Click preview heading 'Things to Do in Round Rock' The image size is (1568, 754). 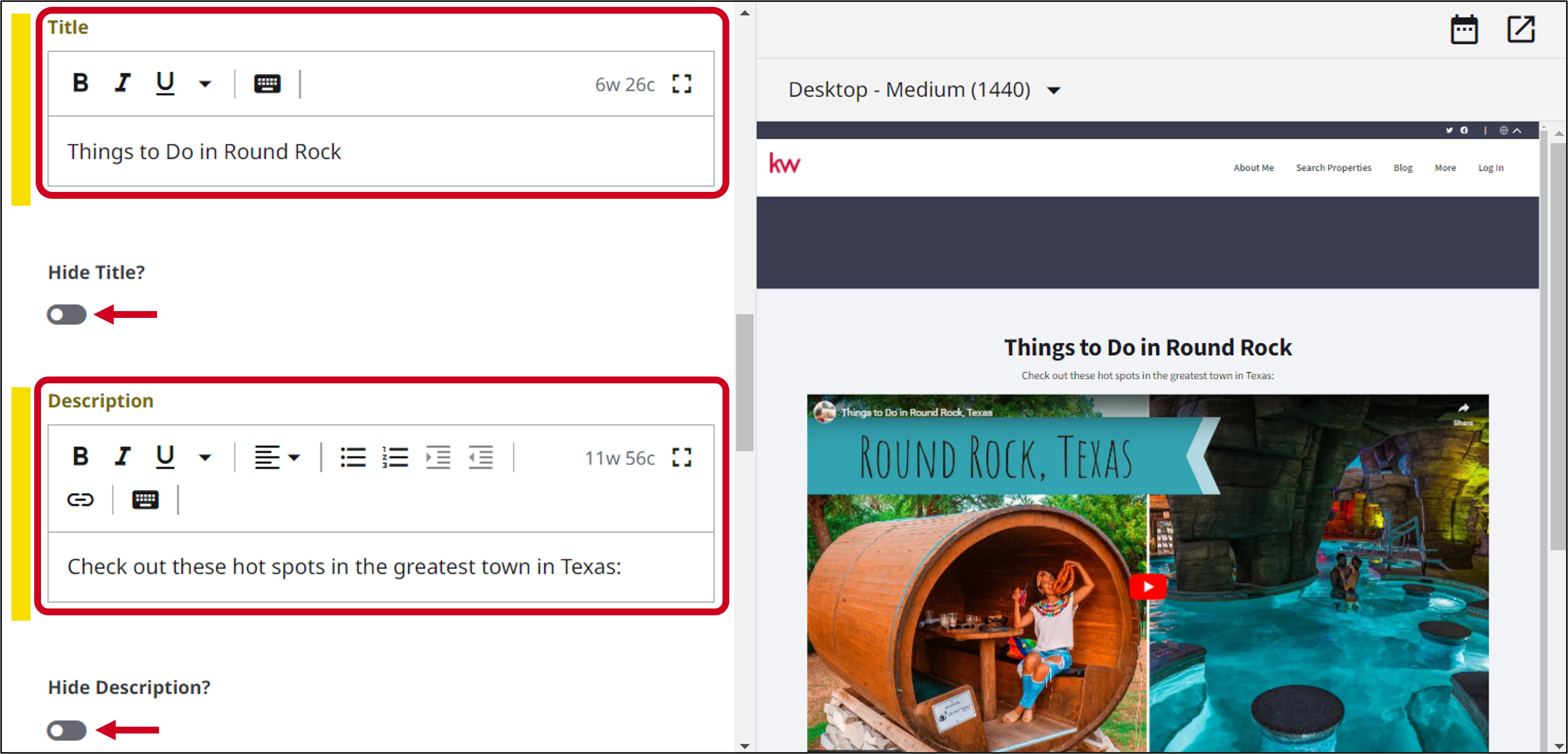pos(1147,348)
